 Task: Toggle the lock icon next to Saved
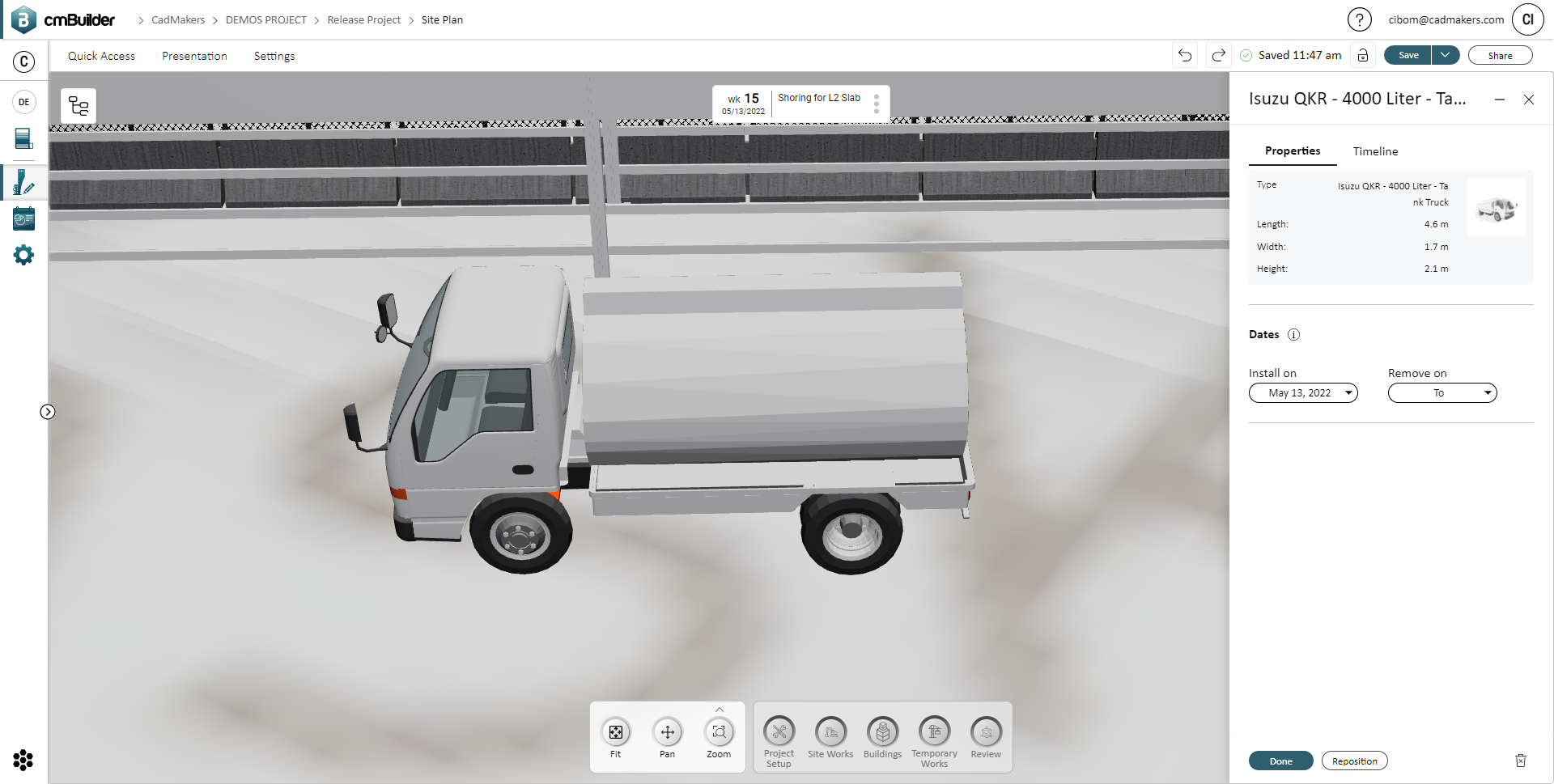(1363, 55)
